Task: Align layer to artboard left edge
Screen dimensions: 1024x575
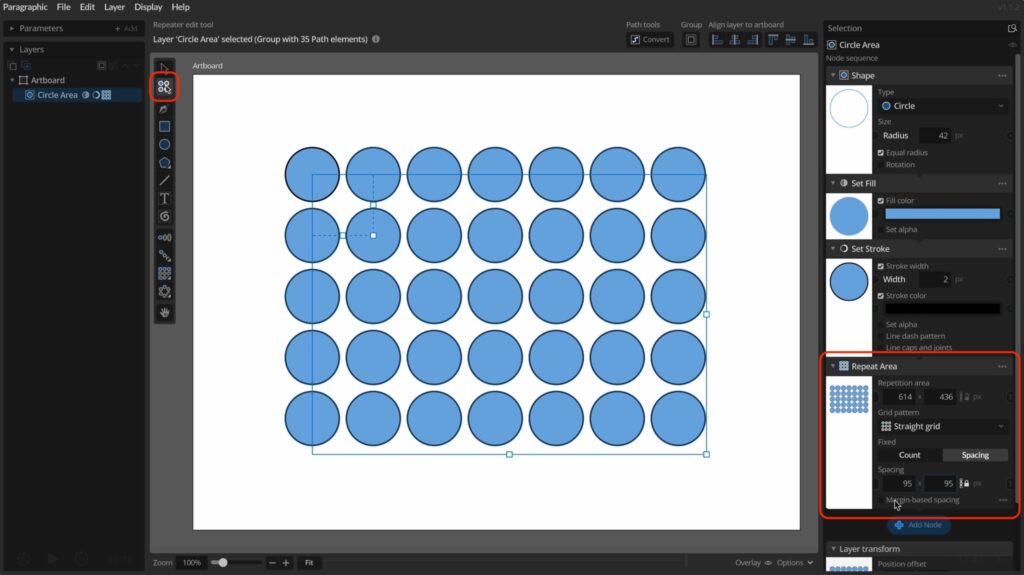Action: pos(717,40)
